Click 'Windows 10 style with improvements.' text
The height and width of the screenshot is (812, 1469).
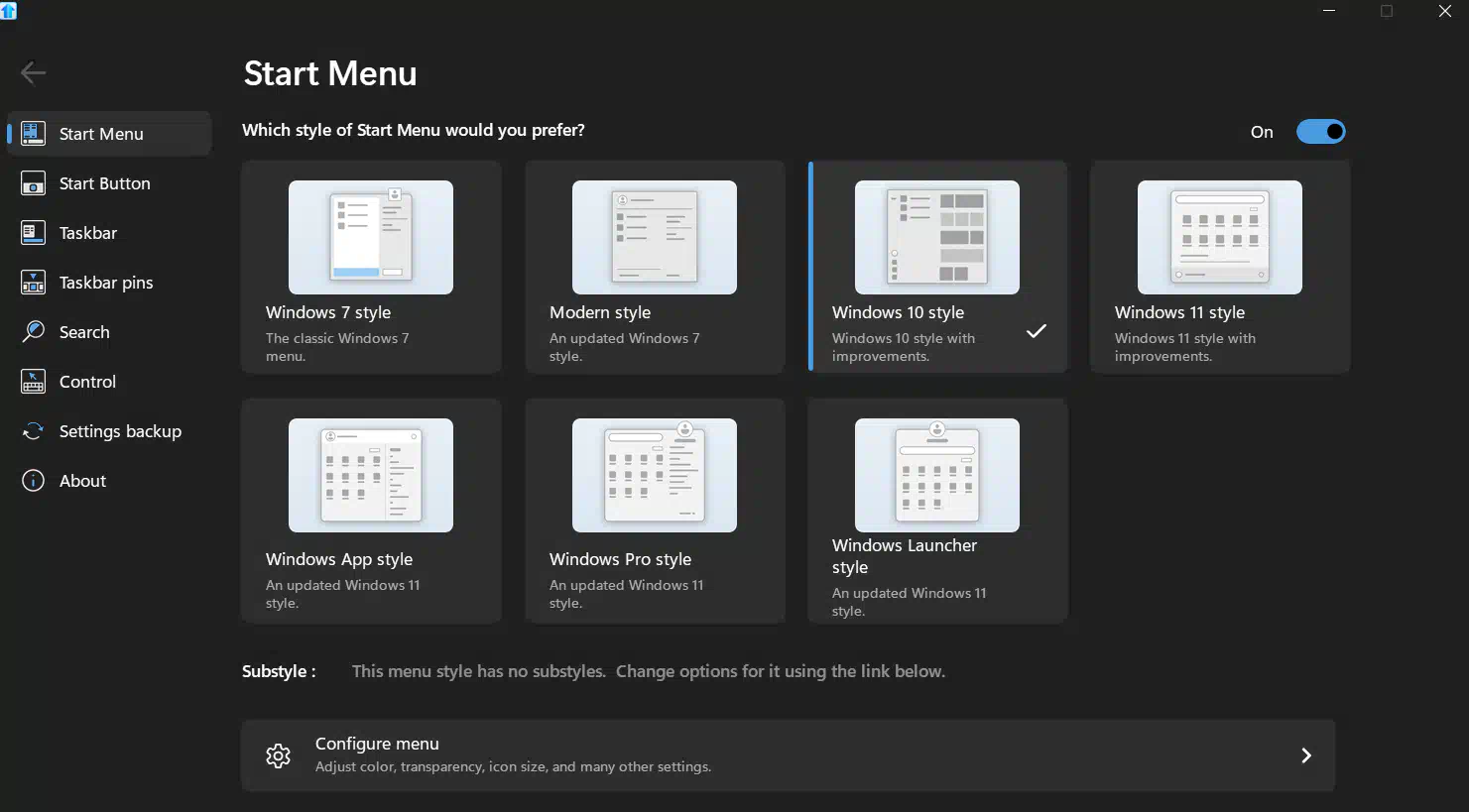904,347
